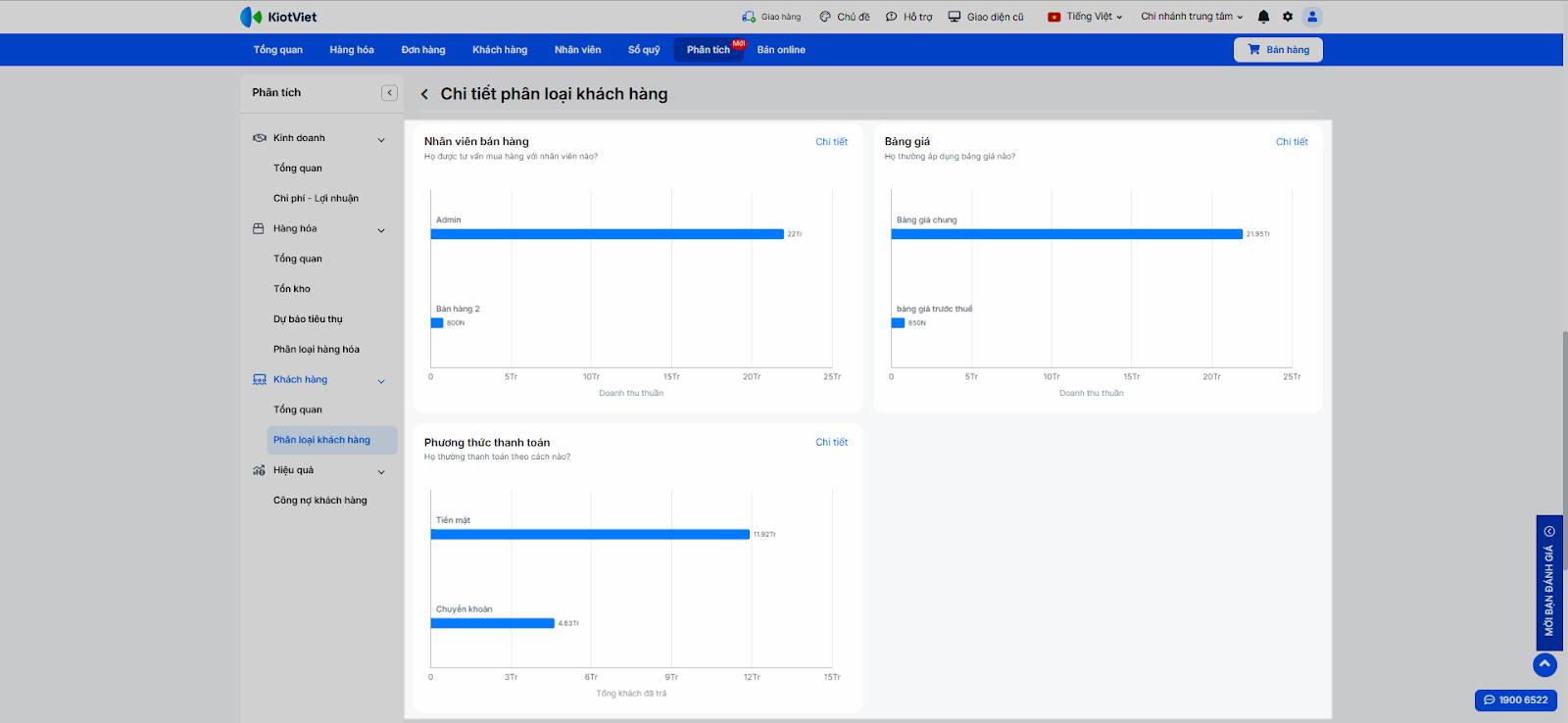Click the back arrow beside page title

[424, 94]
